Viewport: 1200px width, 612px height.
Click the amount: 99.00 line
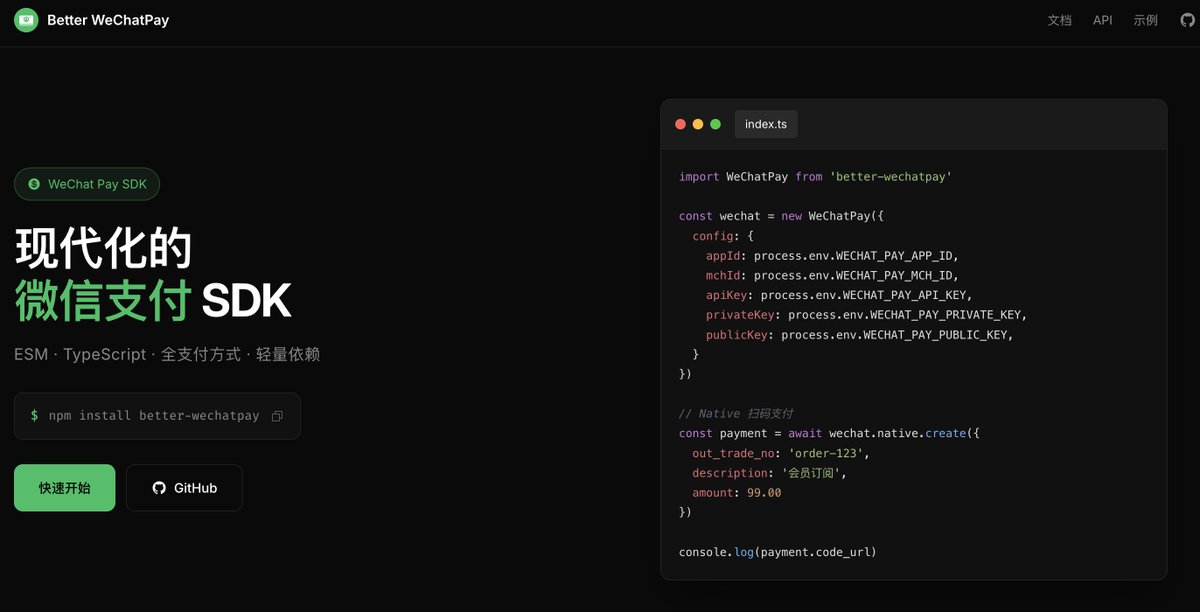(x=737, y=493)
